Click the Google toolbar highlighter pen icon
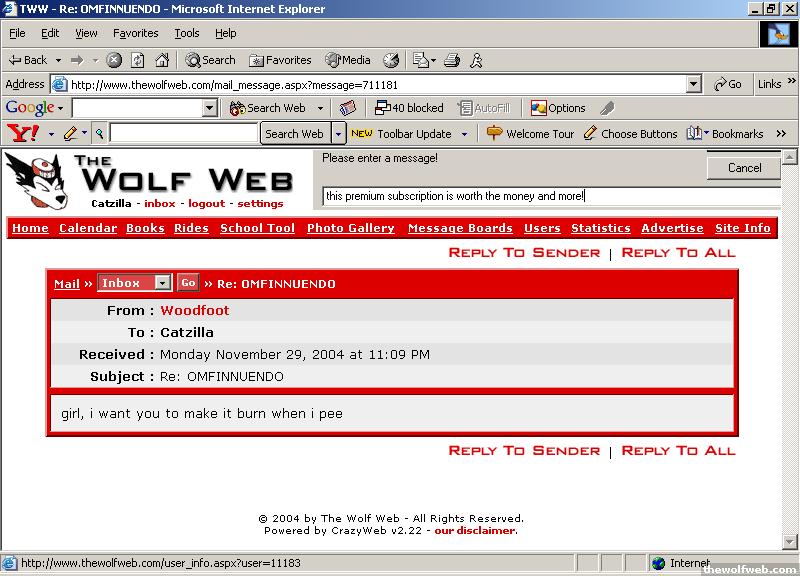This screenshot has height=576, width=800. 607,108
